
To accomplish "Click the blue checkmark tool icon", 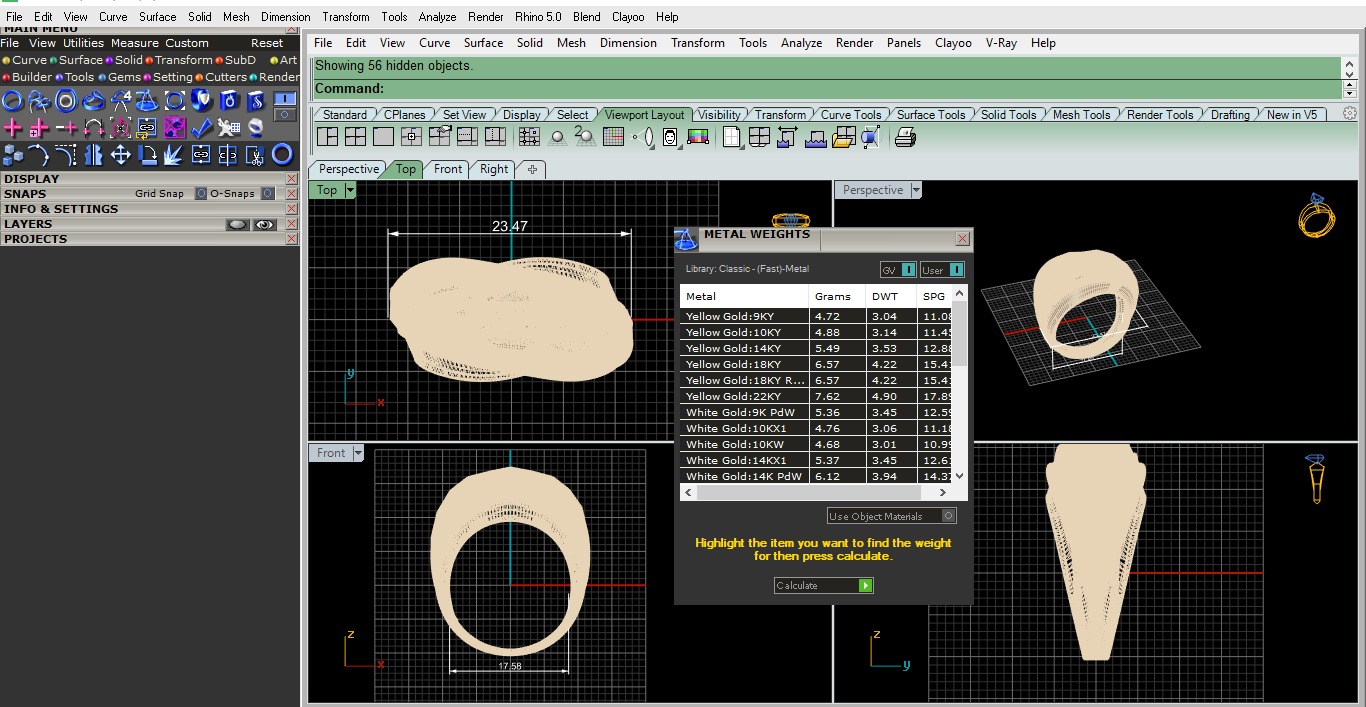I will click(201, 128).
